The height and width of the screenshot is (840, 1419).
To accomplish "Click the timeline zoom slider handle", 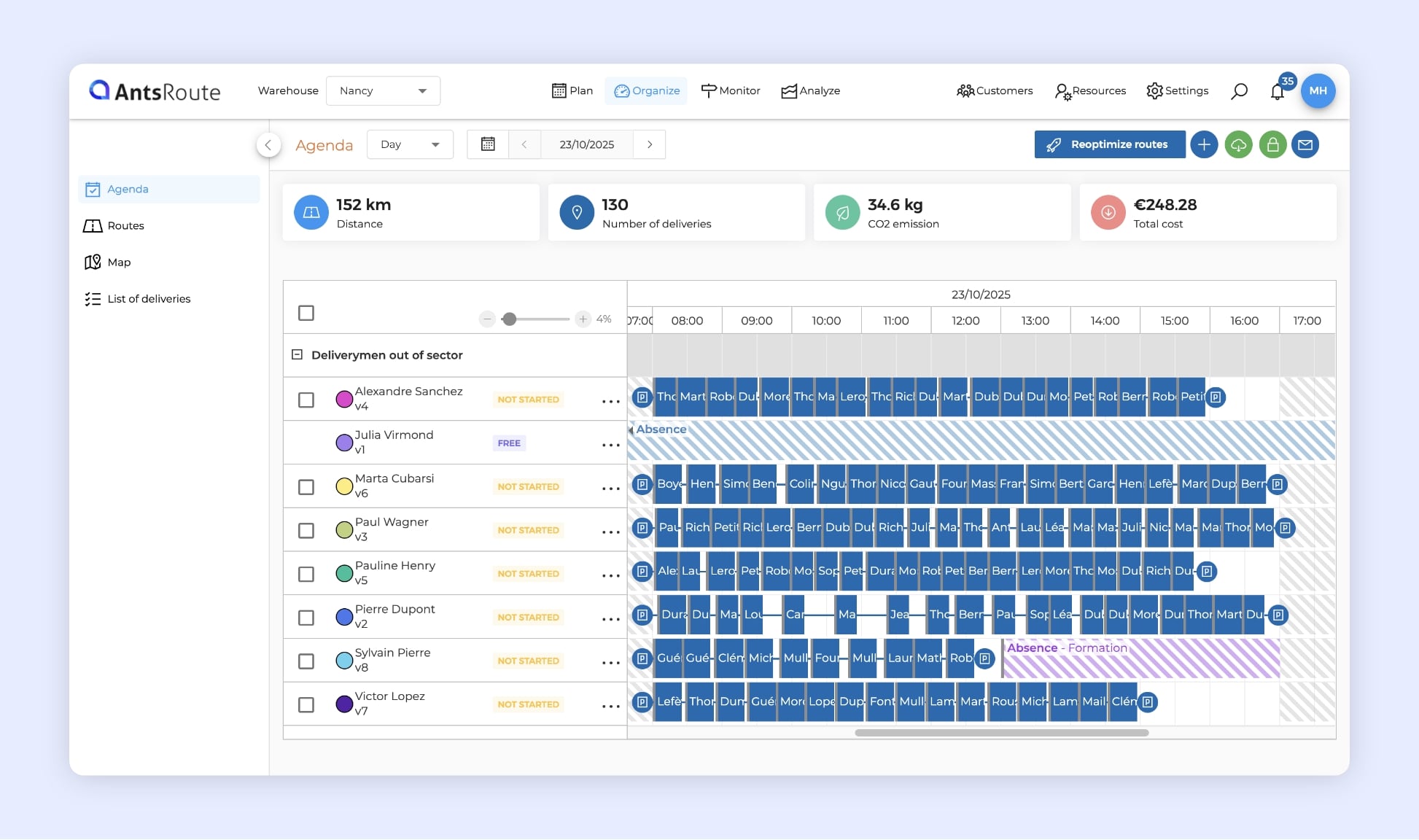I will [510, 319].
